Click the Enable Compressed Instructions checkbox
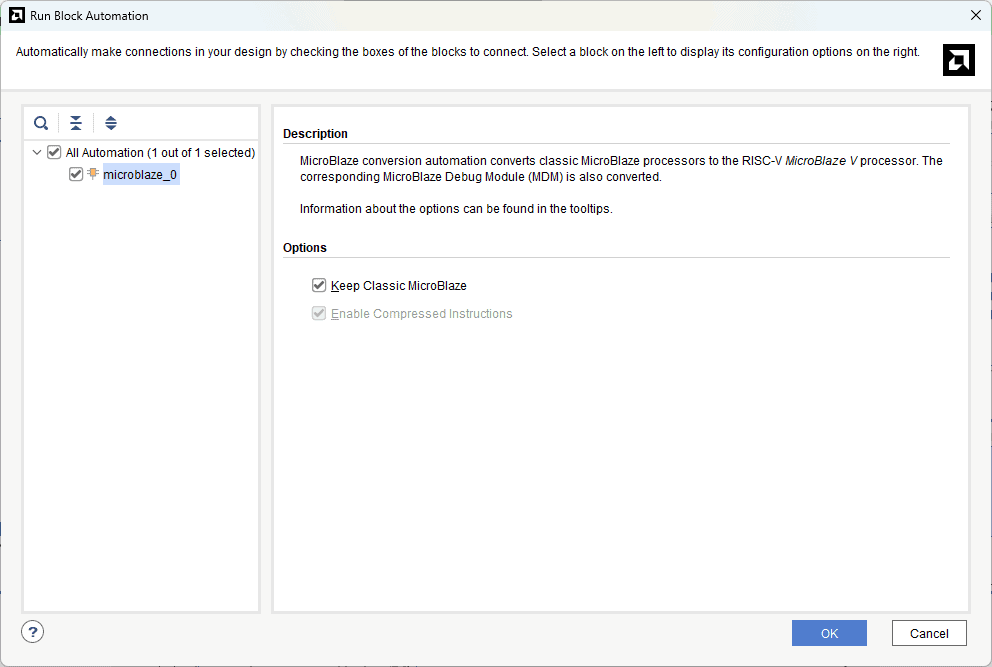Screen dimensions: 992x667 tap(319, 313)
